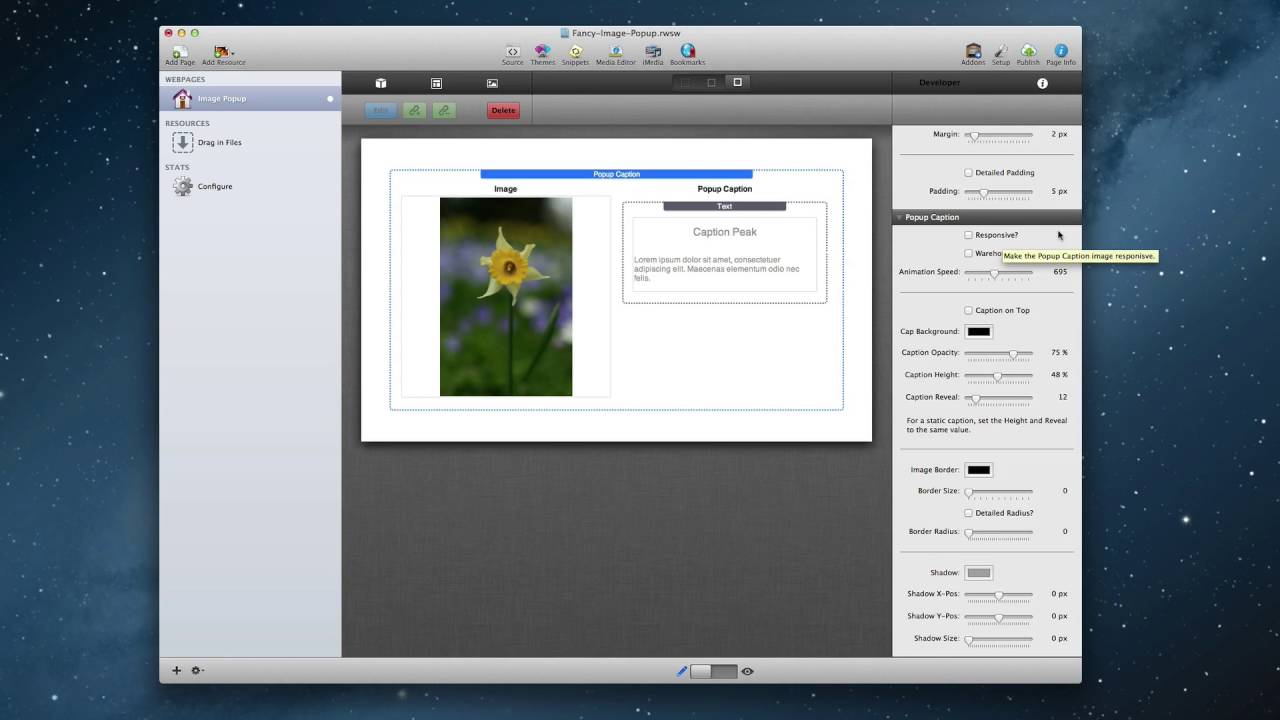Open the Themes browser

point(542,51)
